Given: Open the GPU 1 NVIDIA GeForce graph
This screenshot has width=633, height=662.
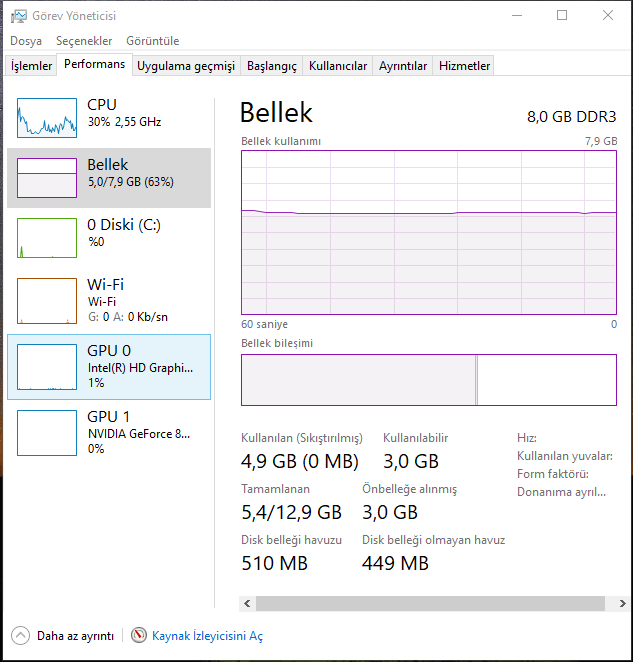Looking at the screenshot, I should [47, 432].
